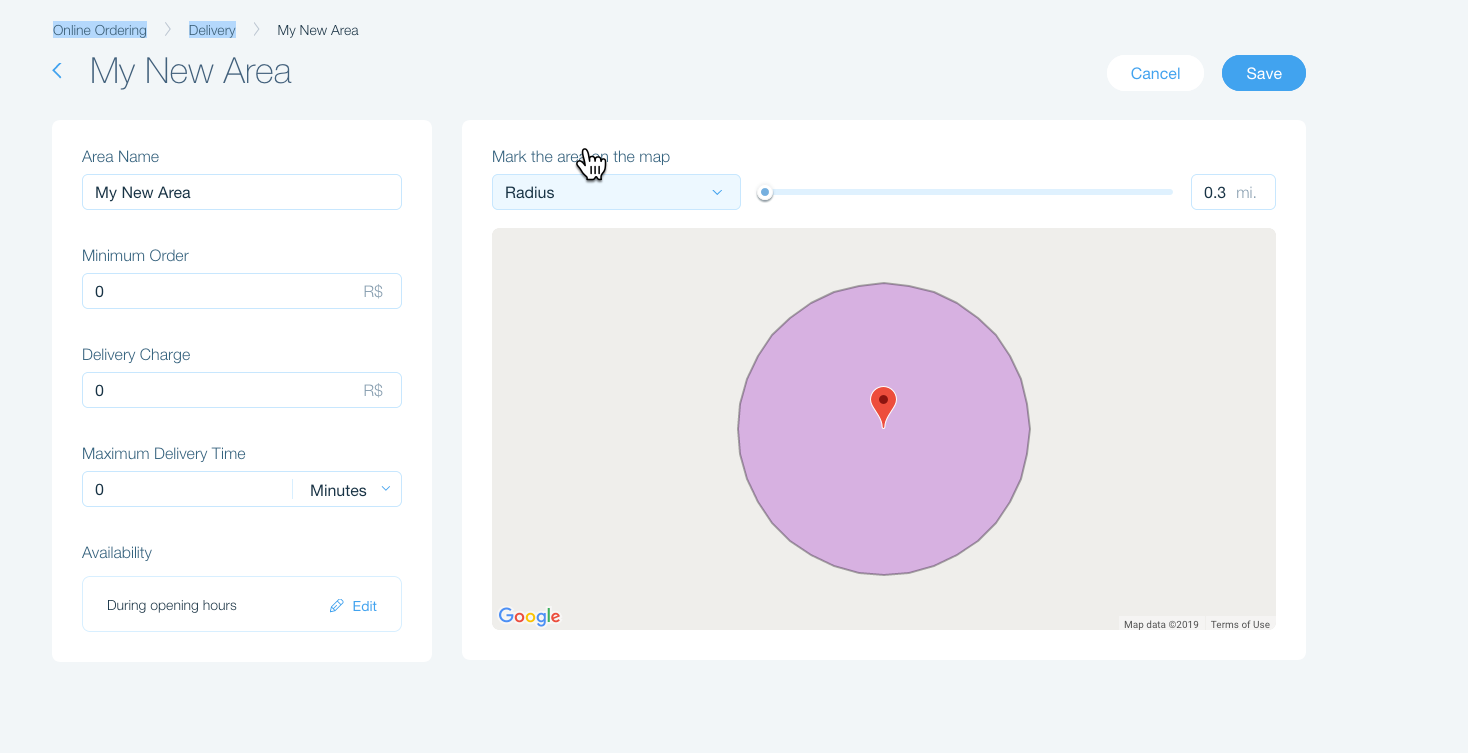
Task: Click the back arrow beside My New Area
Action: click(57, 71)
